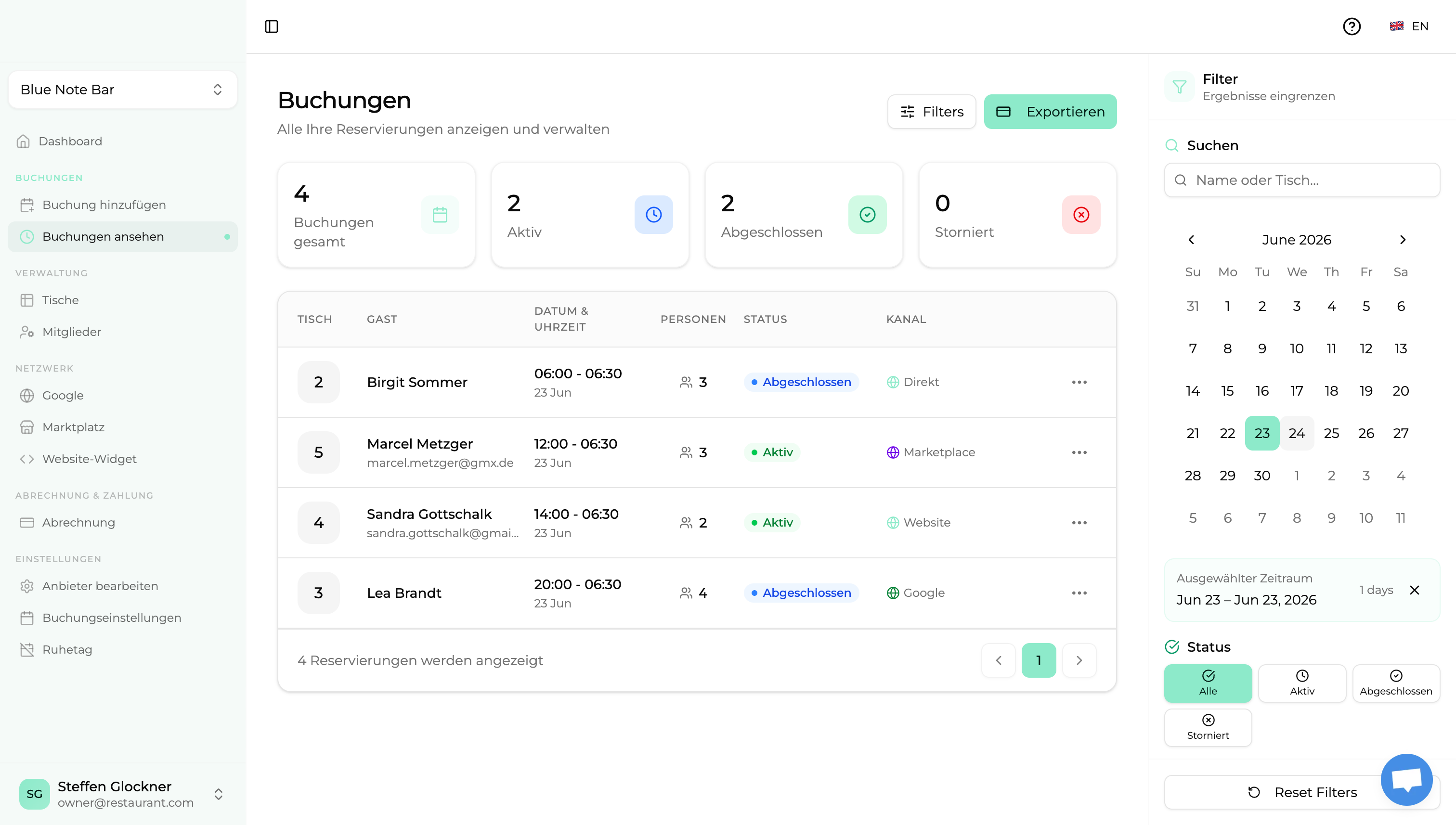Open Marktplatz in the sidebar
Image resolution: width=1456 pixels, height=825 pixels.
(x=122, y=426)
